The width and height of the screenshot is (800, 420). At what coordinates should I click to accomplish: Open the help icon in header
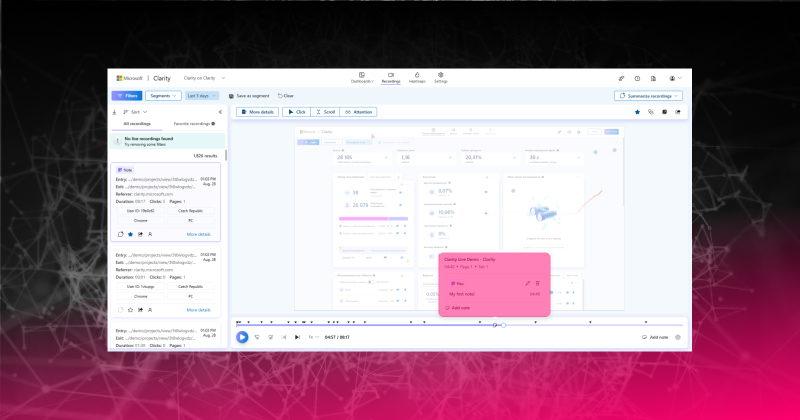pos(637,79)
